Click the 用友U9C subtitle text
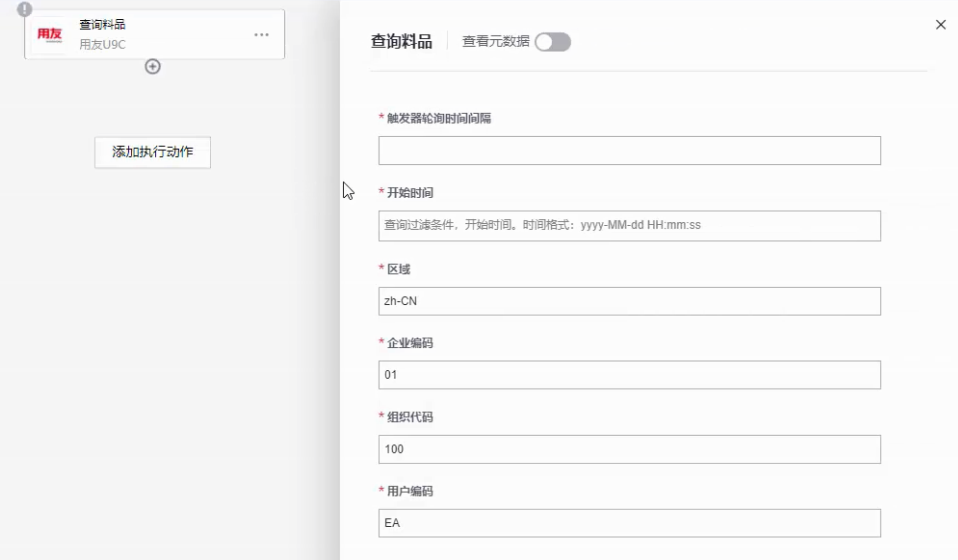The height and width of the screenshot is (560, 958). tap(102, 45)
